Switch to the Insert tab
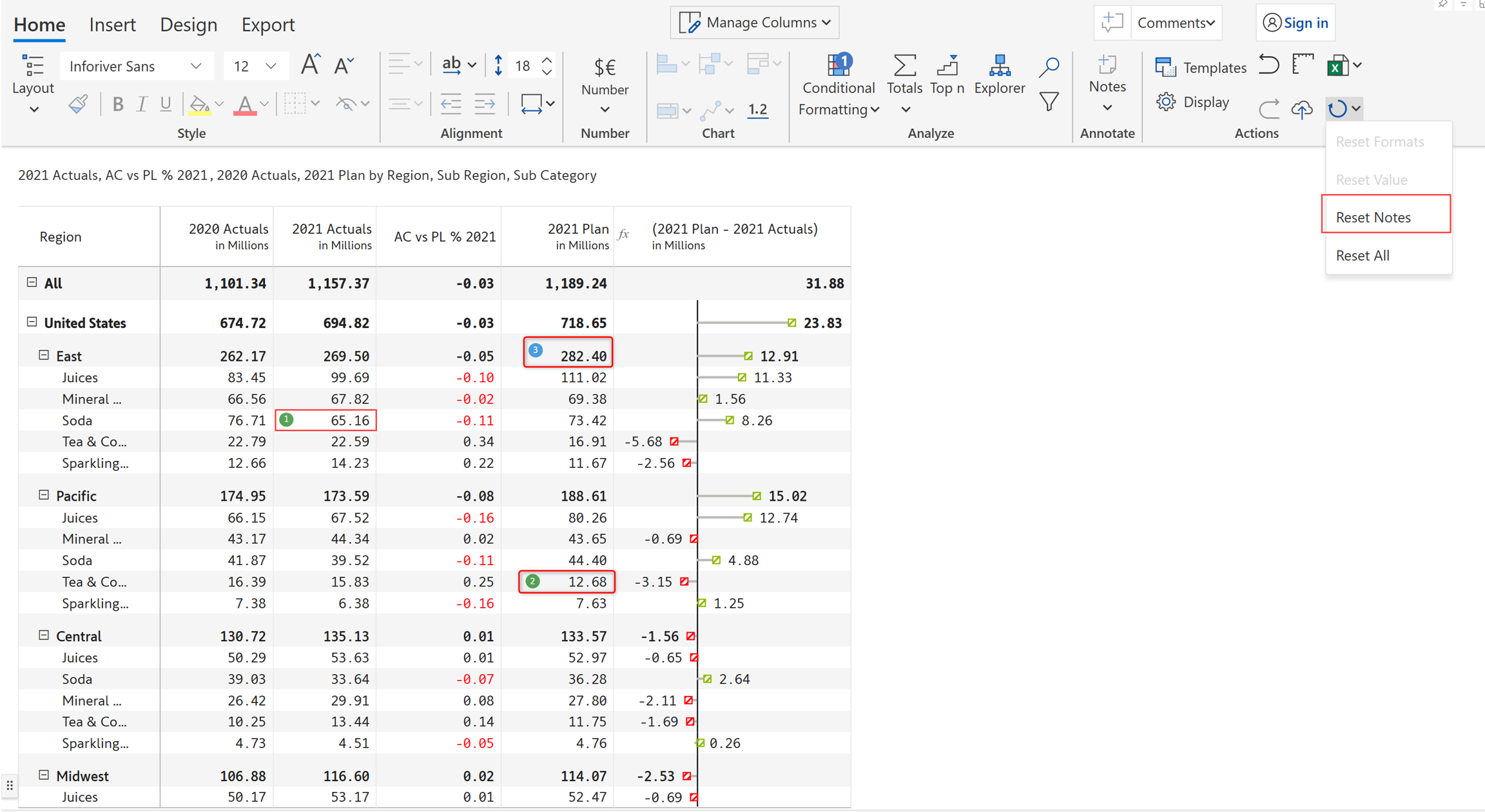Image resolution: width=1485 pixels, height=812 pixels. [x=112, y=24]
